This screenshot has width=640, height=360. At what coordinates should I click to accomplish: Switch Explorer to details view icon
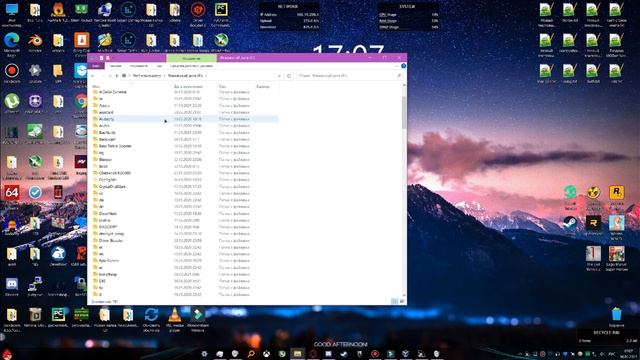pos(394,301)
